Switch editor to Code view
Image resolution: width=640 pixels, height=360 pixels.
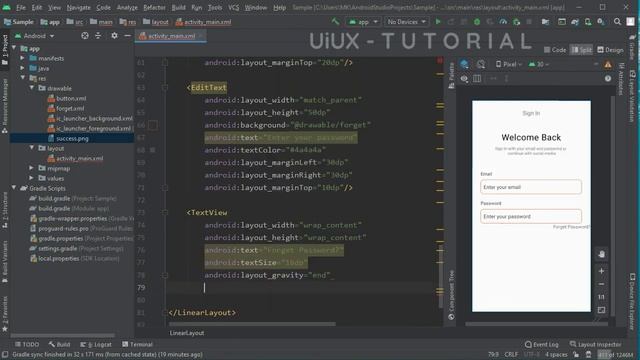555,50
